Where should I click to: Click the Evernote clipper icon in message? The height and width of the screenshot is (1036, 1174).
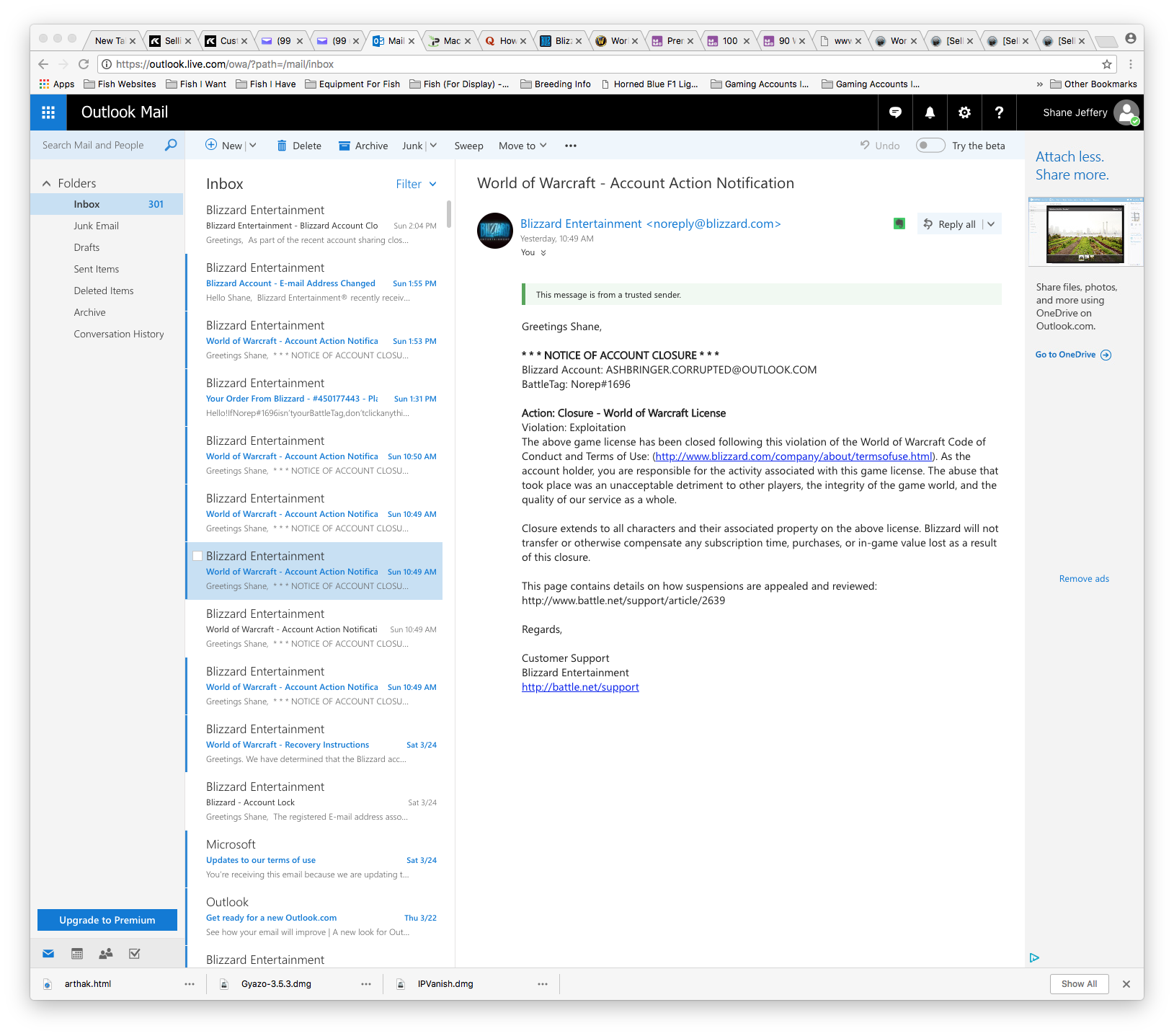pos(899,223)
